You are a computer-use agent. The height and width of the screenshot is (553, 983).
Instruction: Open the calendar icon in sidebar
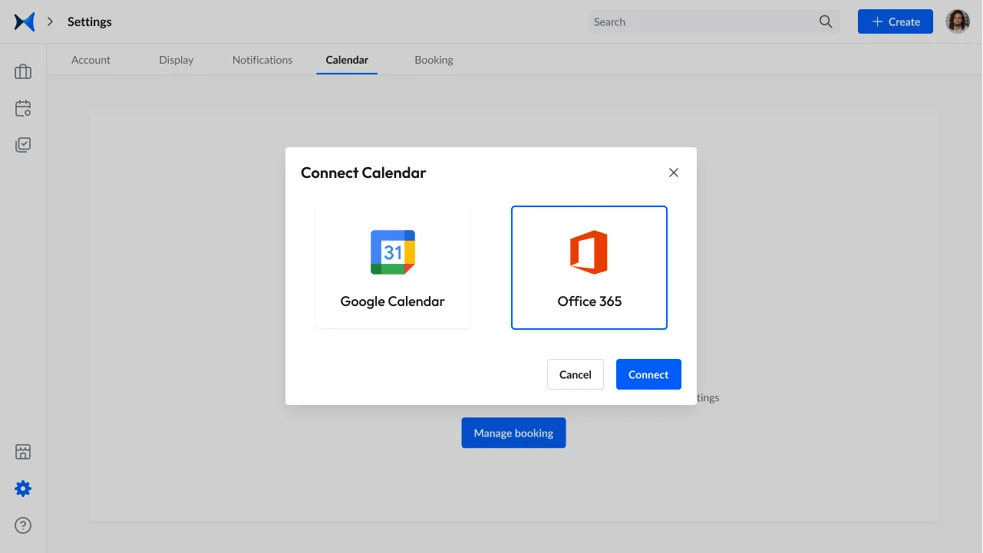tap(23, 108)
